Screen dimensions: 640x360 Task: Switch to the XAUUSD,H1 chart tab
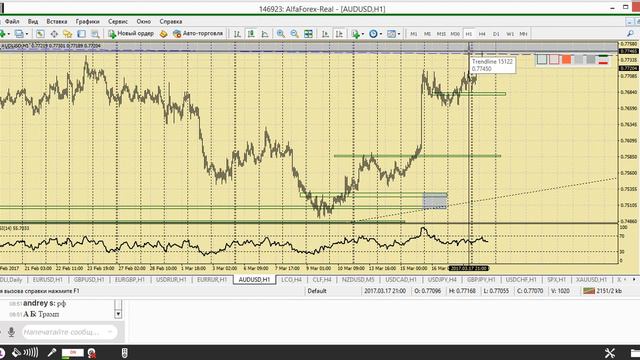coord(591,280)
